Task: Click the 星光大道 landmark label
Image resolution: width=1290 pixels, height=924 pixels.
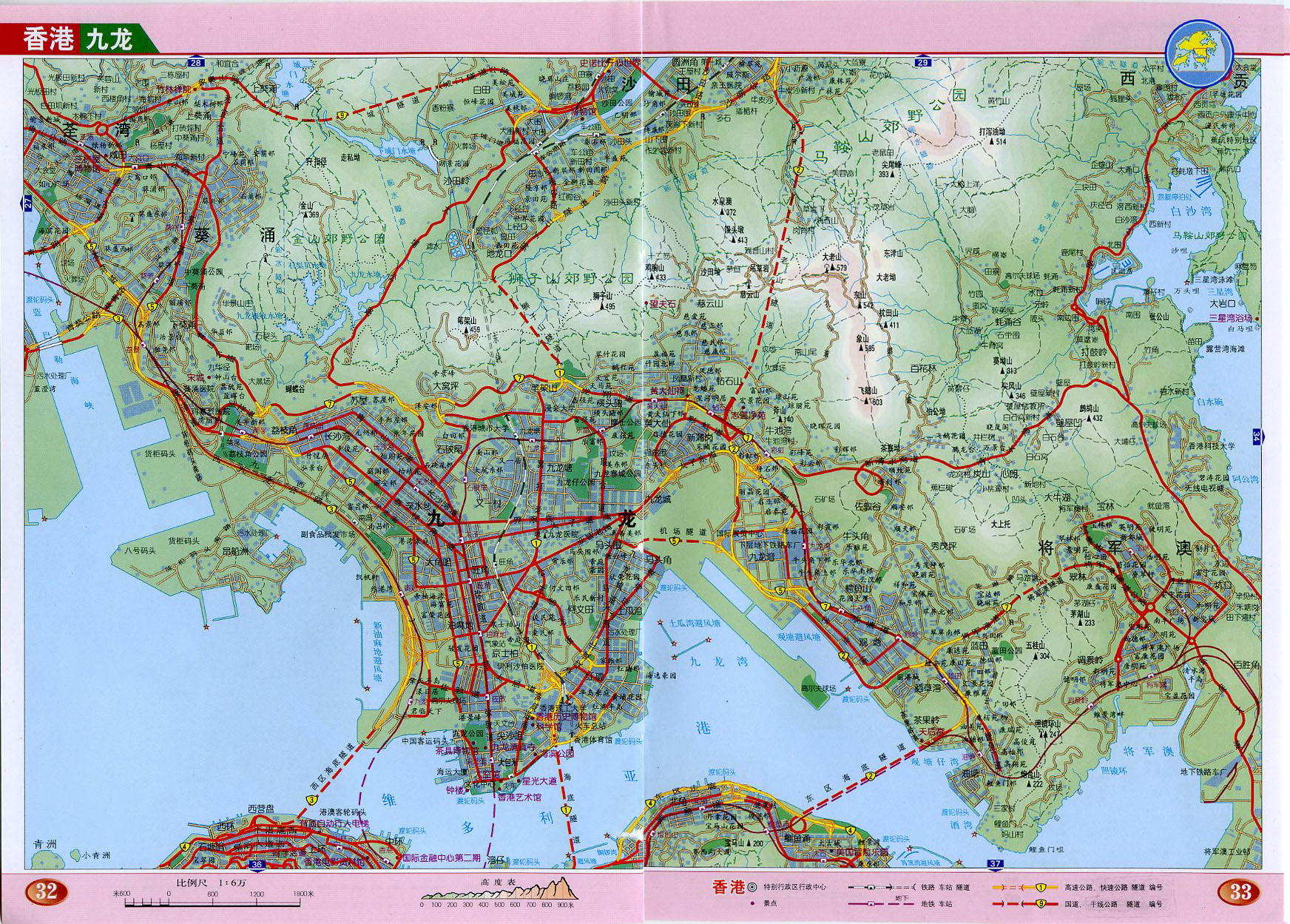Action: 539,780
